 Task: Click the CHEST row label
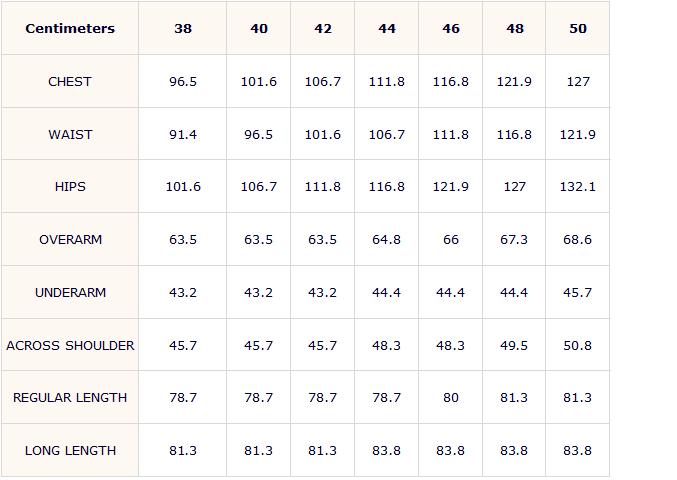click(x=70, y=82)
